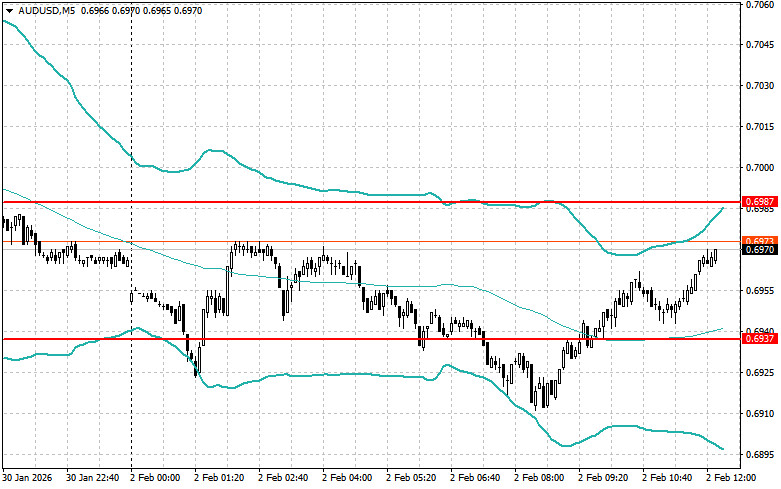Click the 2 Feb 02:40 time label
Viewport: 781px width, 489px height.
(x=283, y=478)
